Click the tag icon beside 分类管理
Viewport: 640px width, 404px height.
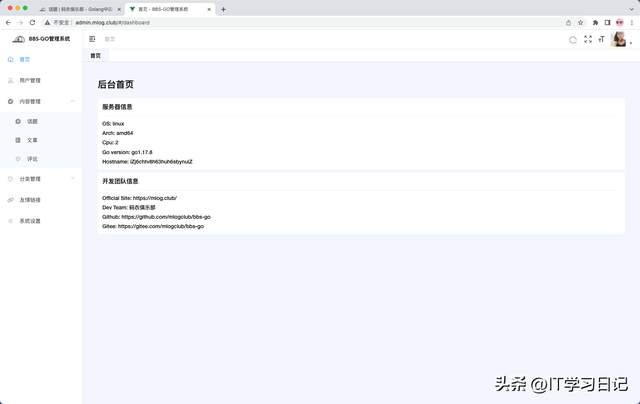pos(11,179)
